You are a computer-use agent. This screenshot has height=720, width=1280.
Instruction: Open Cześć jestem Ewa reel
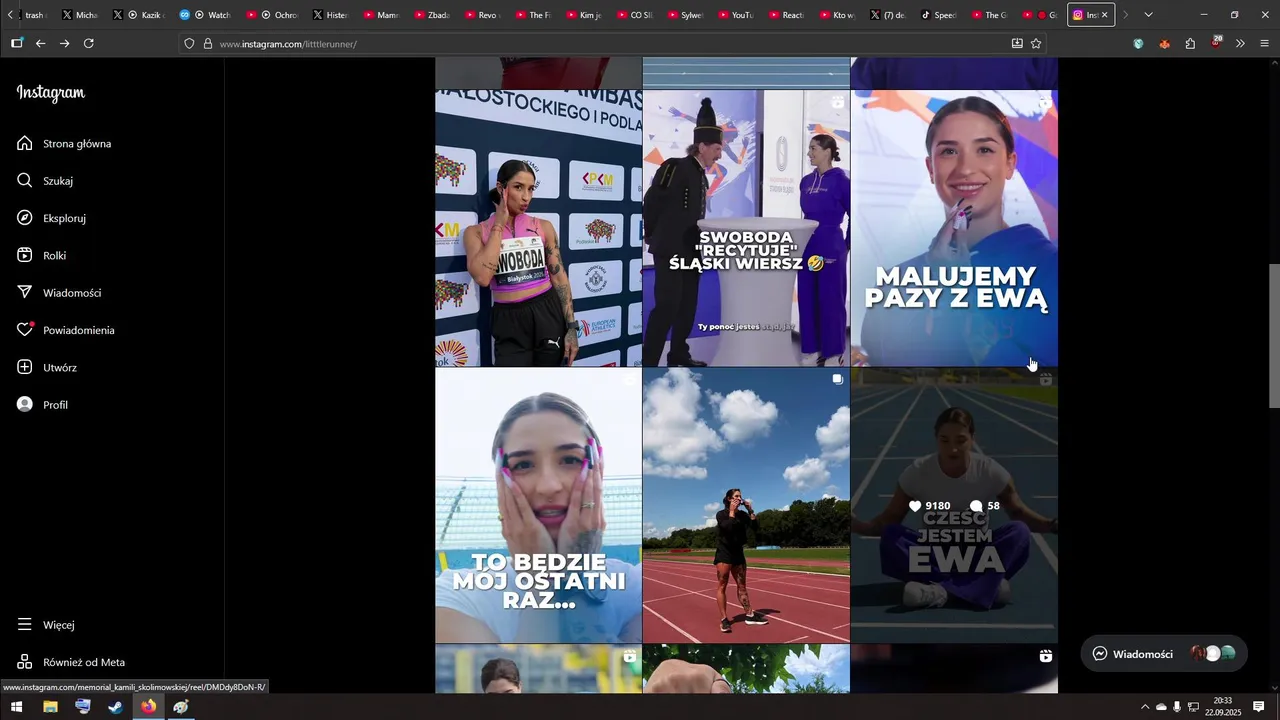coord(954,505)
